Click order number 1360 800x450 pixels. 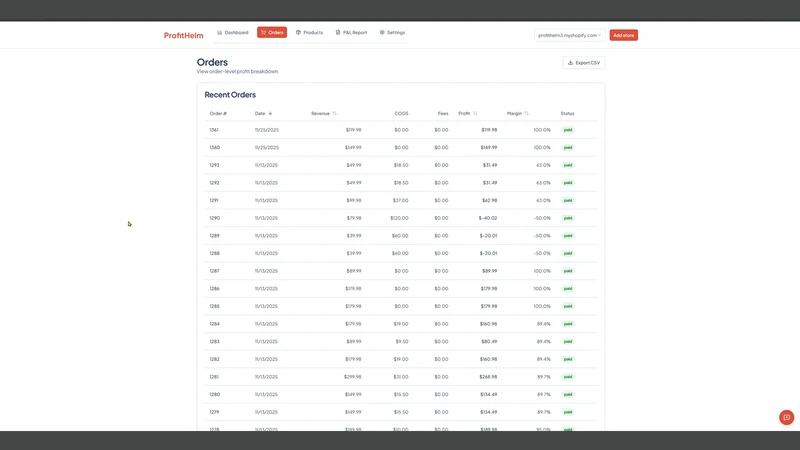214,147
